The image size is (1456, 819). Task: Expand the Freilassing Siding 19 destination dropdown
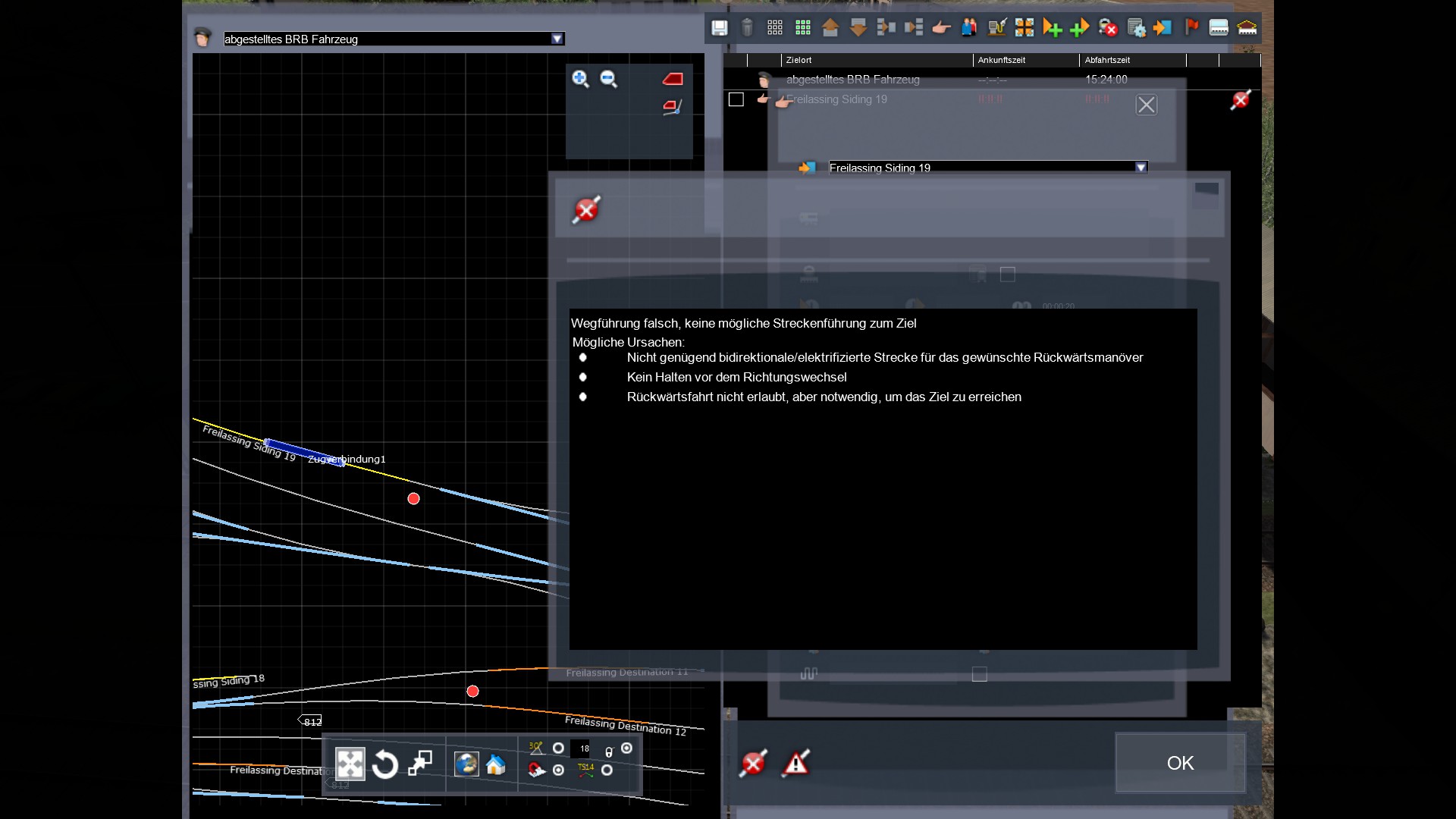[x=1141, y=168]
